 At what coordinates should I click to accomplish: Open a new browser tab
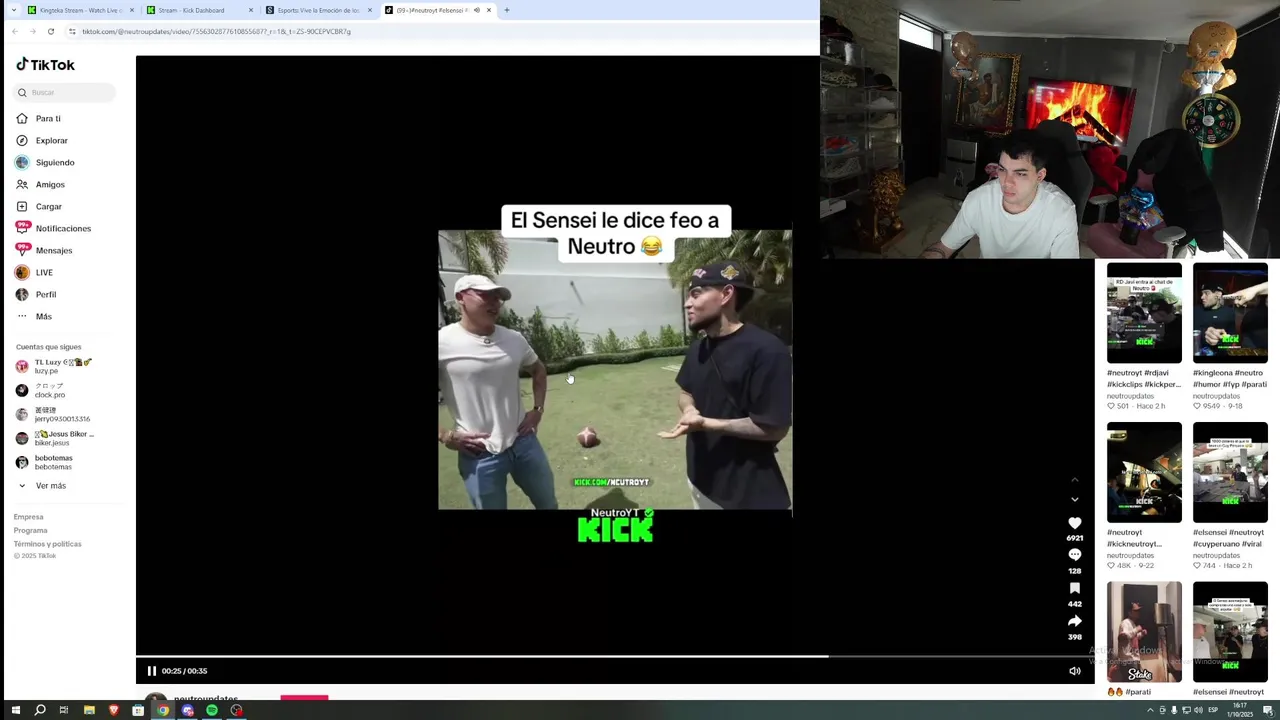(507, 10)
